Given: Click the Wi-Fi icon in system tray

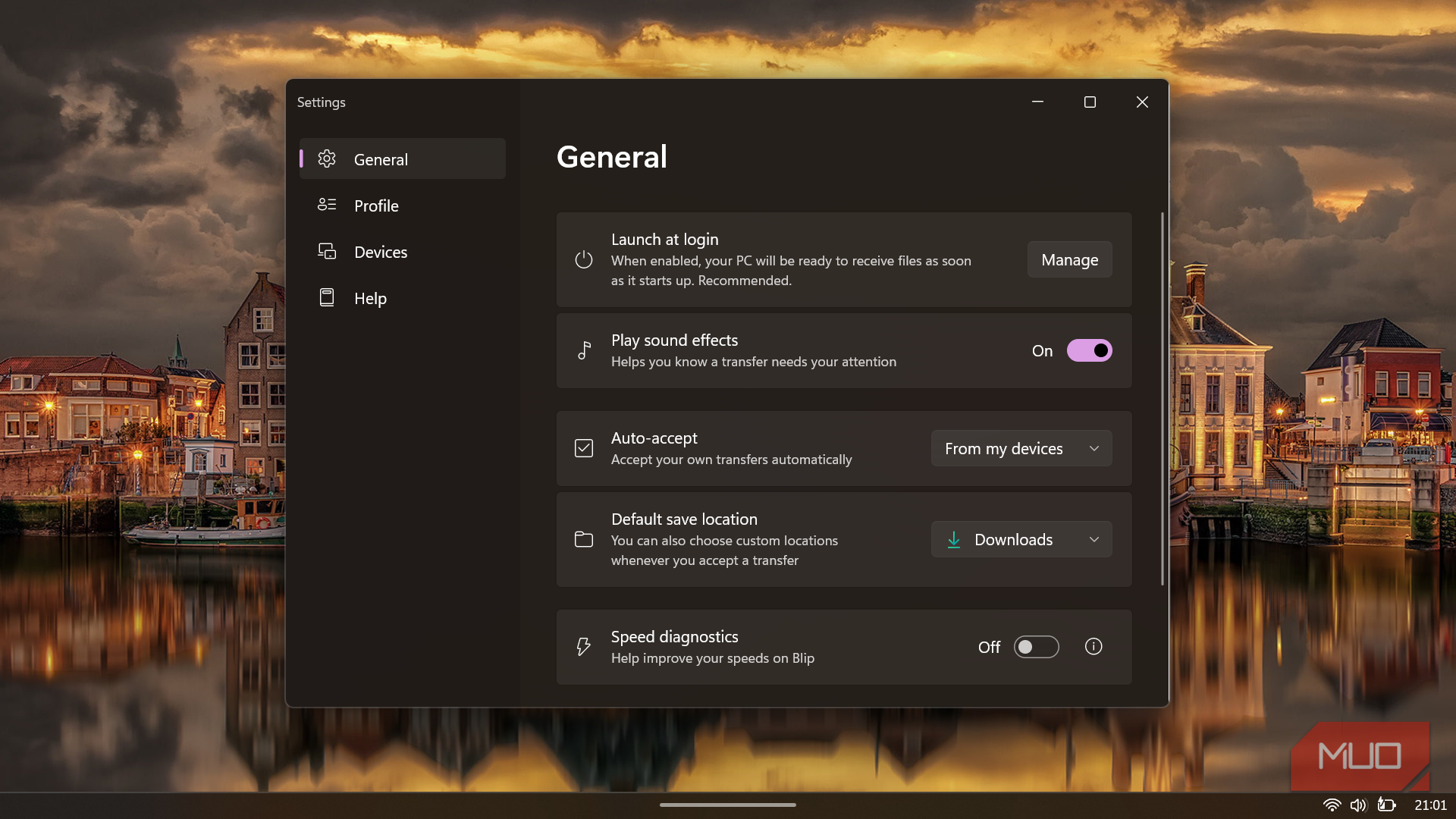Looking at the screenshot, I should [1332, 805].
